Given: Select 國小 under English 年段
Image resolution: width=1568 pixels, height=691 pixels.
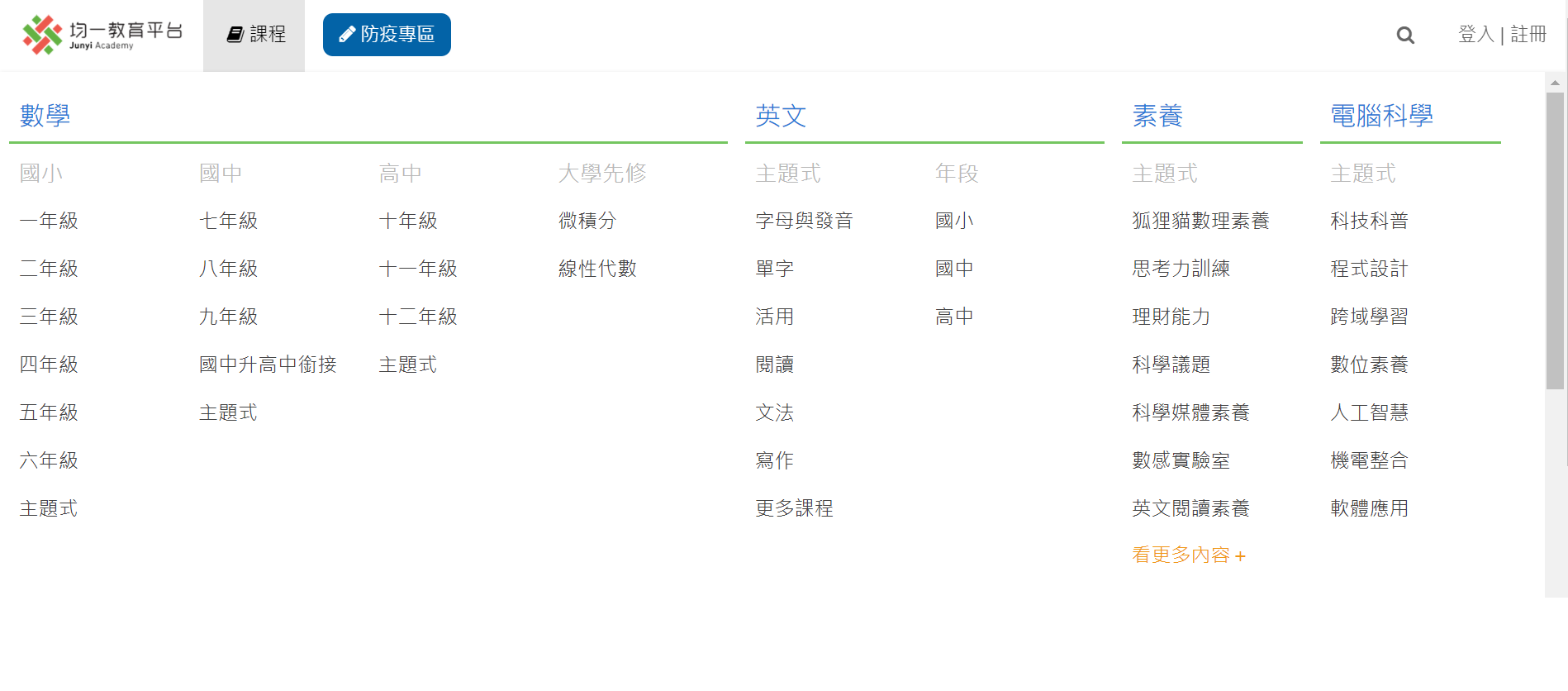Looking at the screenshot, I should (954, 221).
